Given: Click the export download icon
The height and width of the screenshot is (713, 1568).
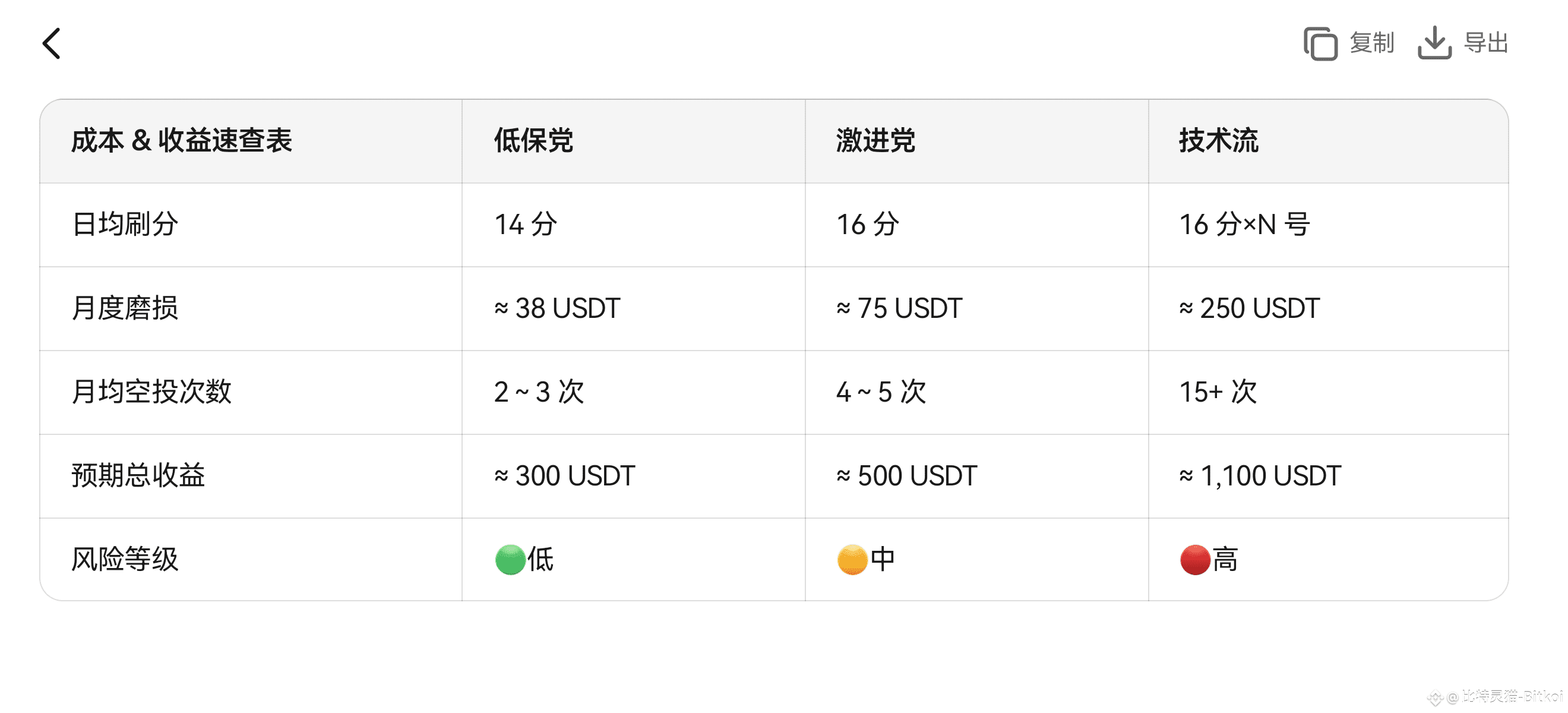Looking at the screenshot, I should coord(1435,43).
